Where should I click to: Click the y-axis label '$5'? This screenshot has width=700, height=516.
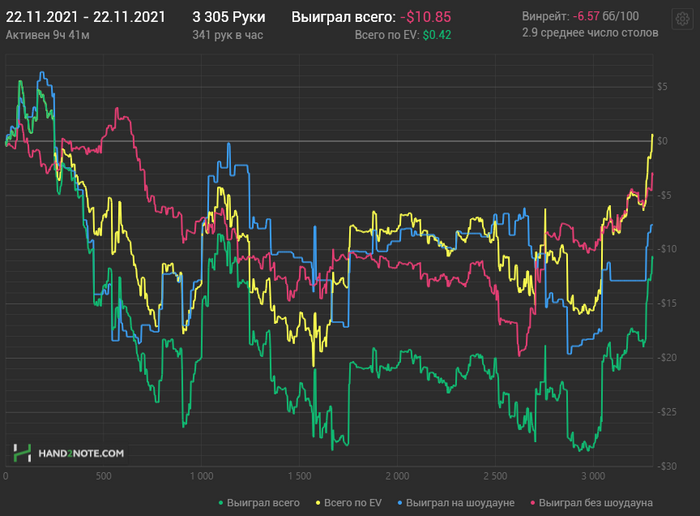[x=662, y=87]
